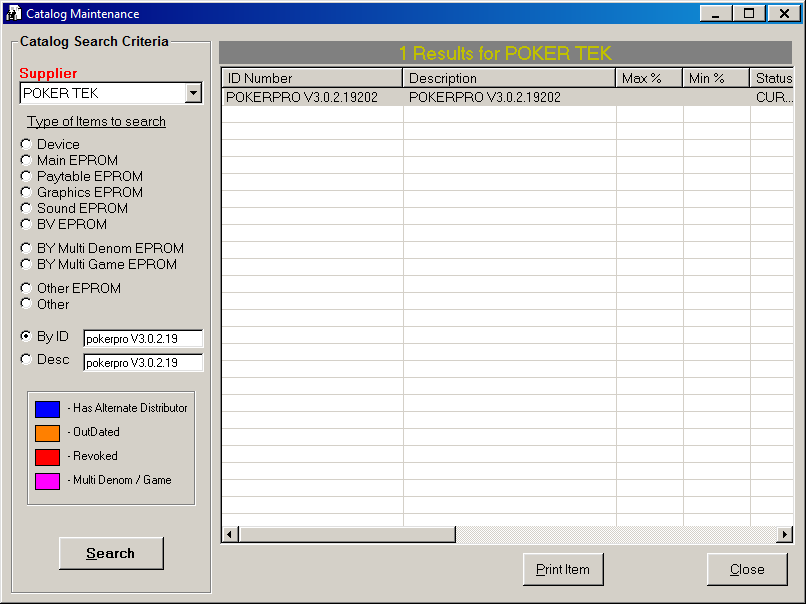This screenshot has height=604, width=806.
Task: Click the Type of Items to search label
Action: 97,121
